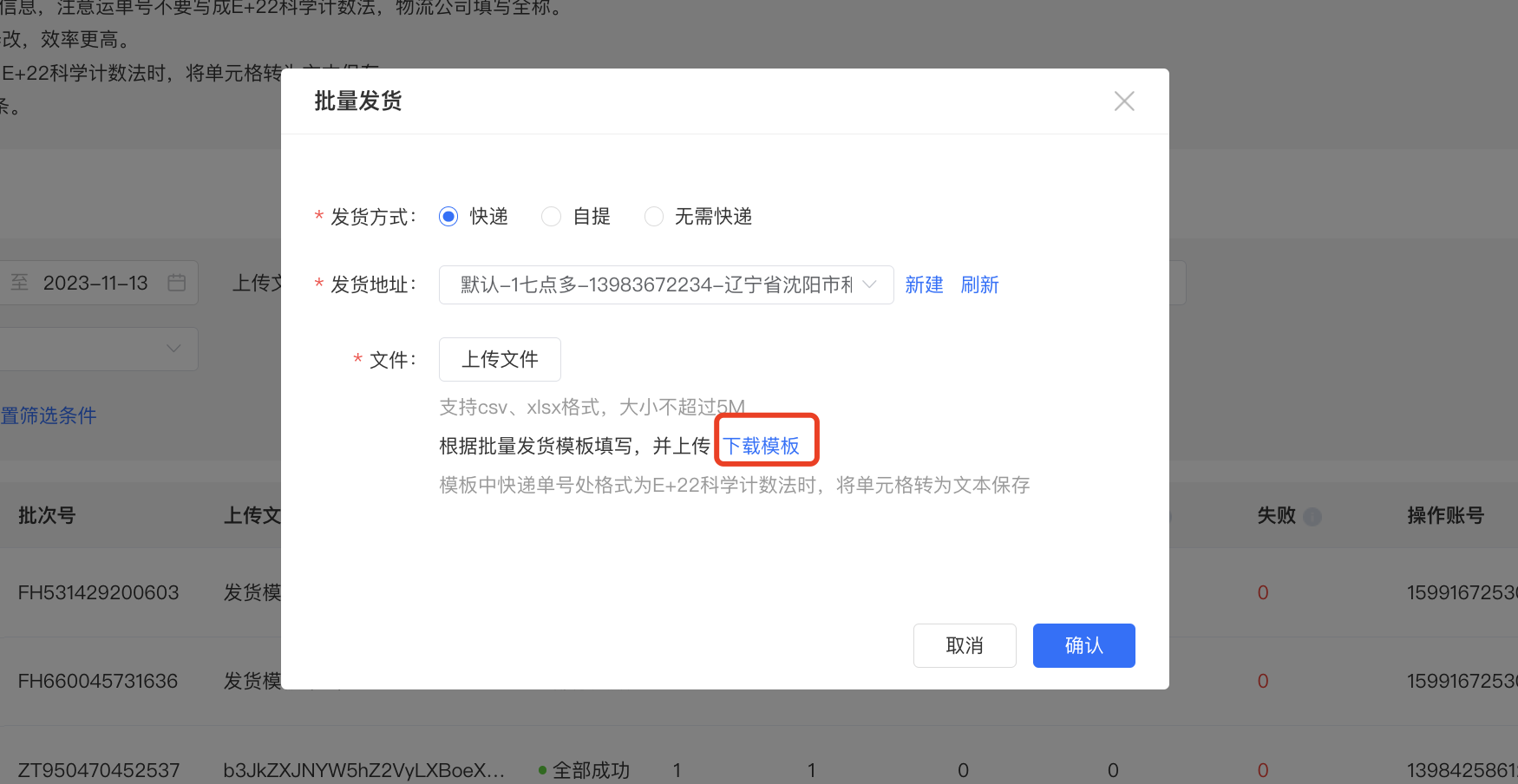Close the 批量发货 dialog
This screenshot has height=784, width=1518.
[1124, 101]
